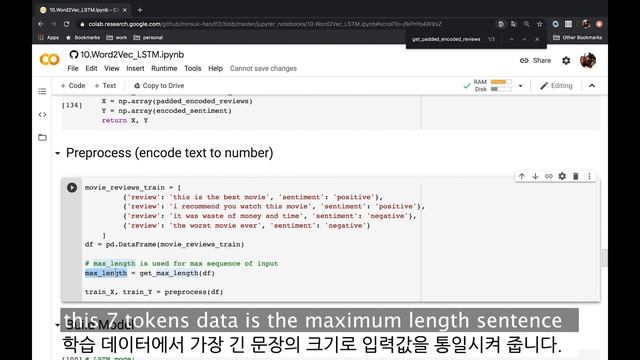Image resolution: width=640 pixels, height=360 pixels.
Task: Open the Edit menu
Action: coord(91,69)
